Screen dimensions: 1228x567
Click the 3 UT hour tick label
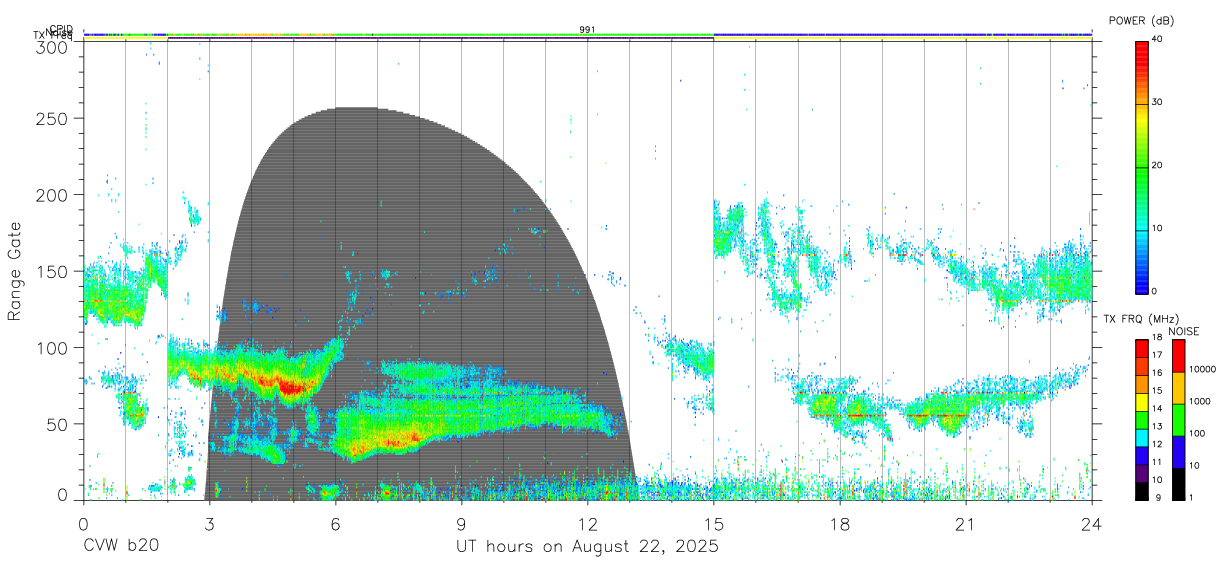tap(209, 524)
